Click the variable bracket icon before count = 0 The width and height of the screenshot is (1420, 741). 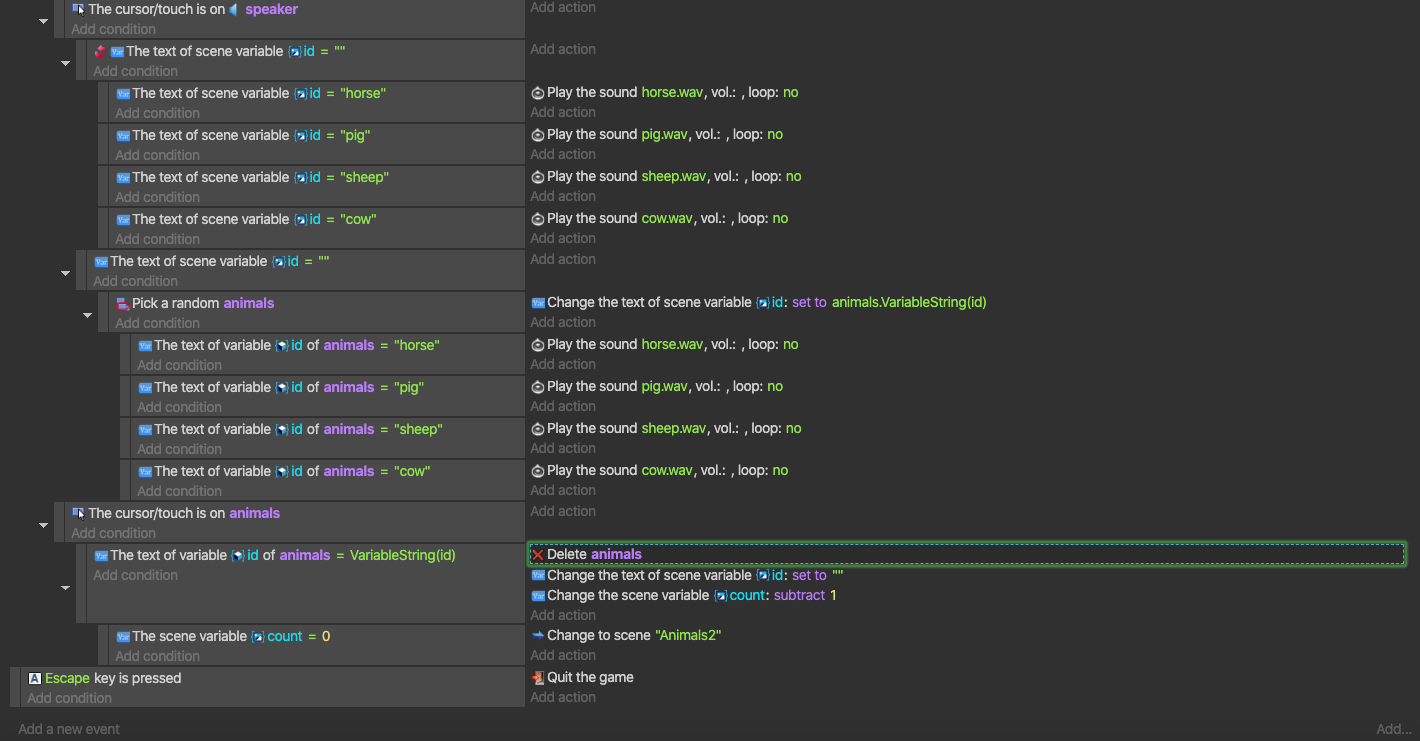coord(258,636)
